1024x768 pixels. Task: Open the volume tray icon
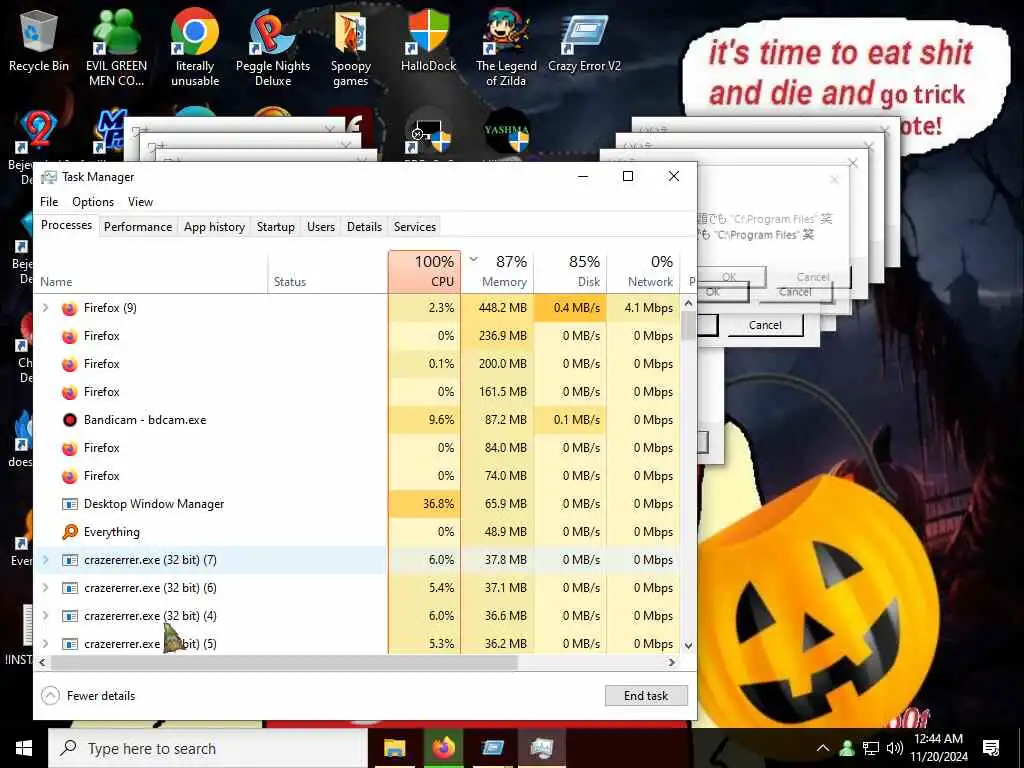tap(895, 748)
